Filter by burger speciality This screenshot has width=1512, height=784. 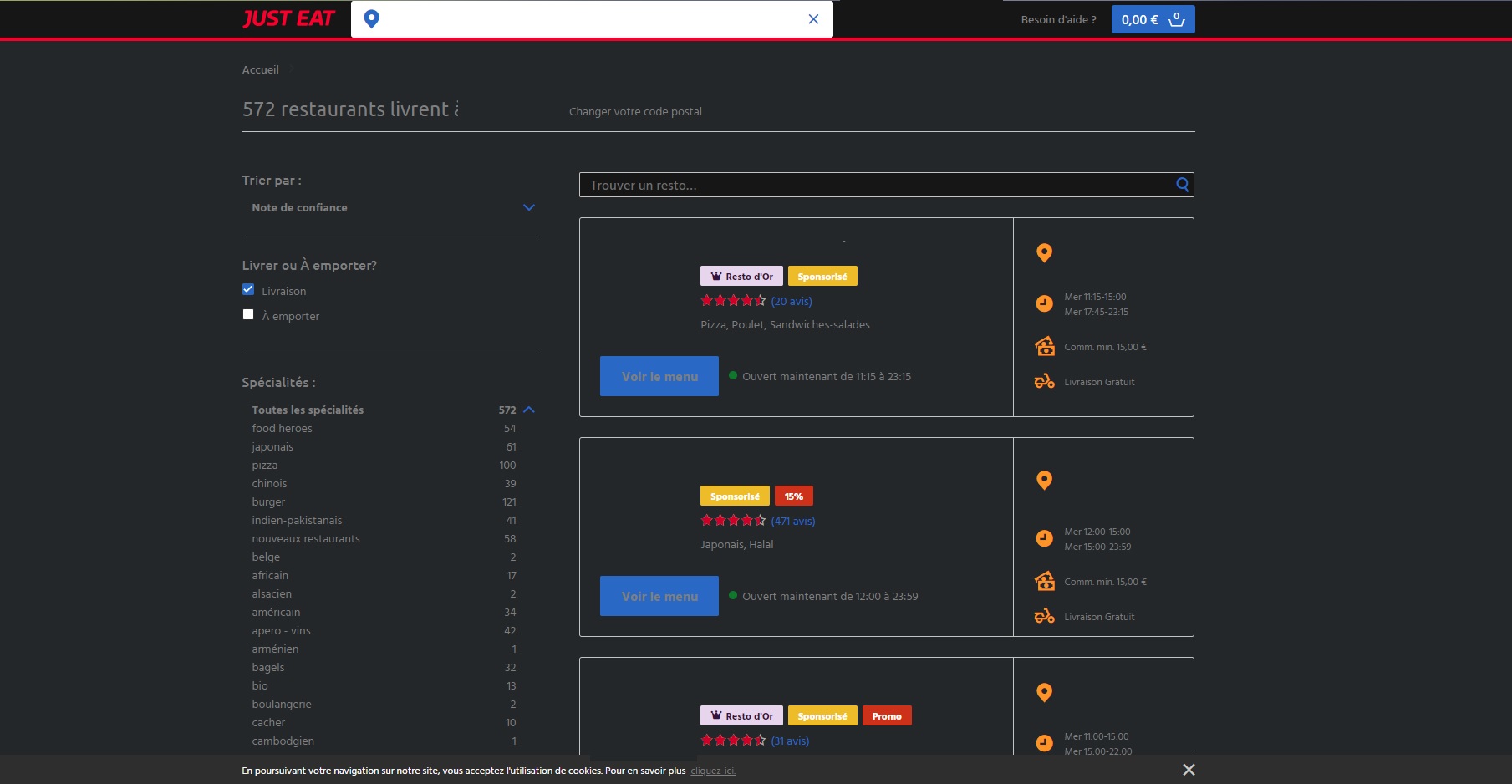point(268,501)
